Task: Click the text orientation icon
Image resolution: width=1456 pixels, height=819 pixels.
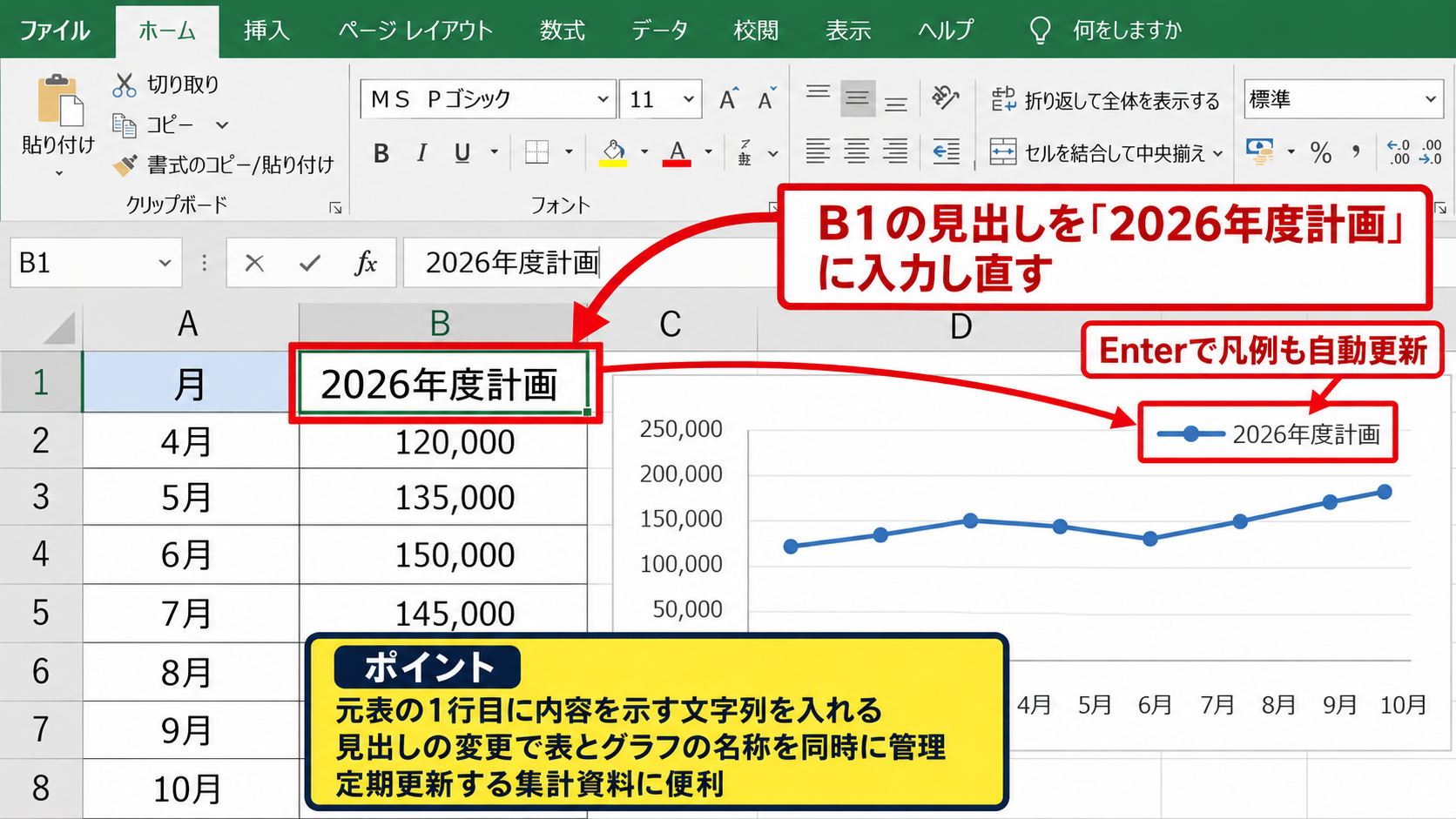Action: tap(945, 97)
